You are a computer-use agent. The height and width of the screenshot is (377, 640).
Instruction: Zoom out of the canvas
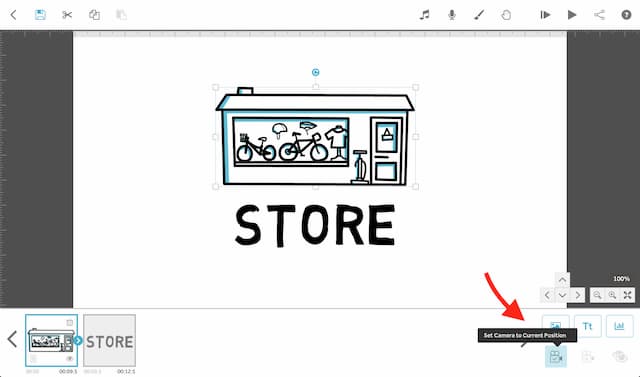tap(597, 295)
